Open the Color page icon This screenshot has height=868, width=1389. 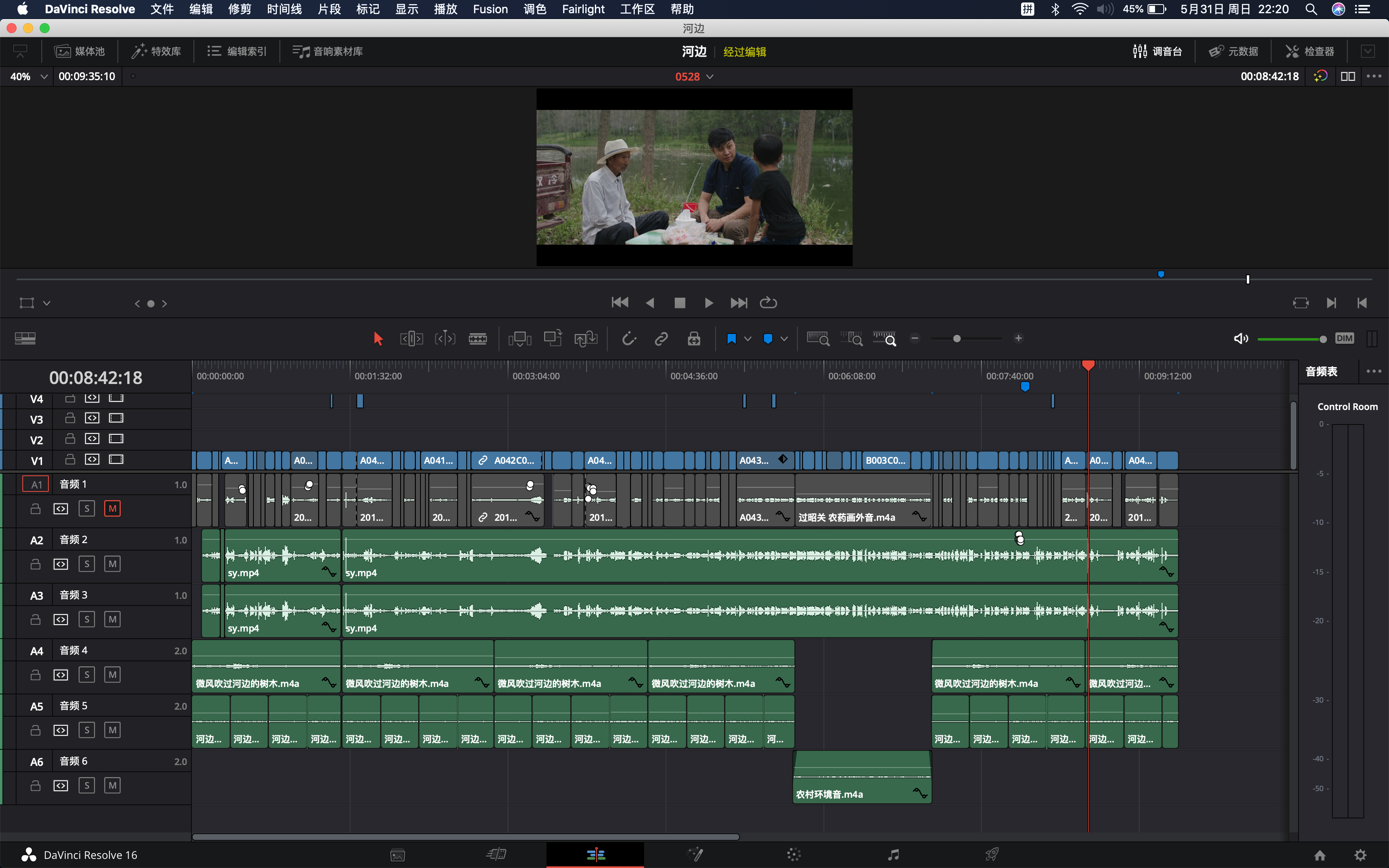point(794,855)
